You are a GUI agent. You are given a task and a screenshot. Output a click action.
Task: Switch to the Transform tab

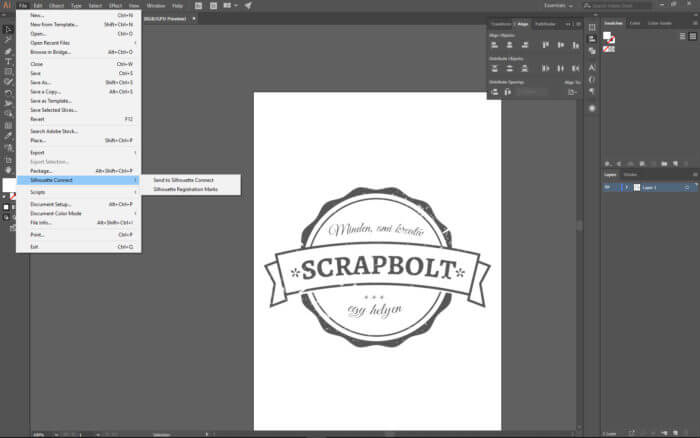click(x=500, y=24)
